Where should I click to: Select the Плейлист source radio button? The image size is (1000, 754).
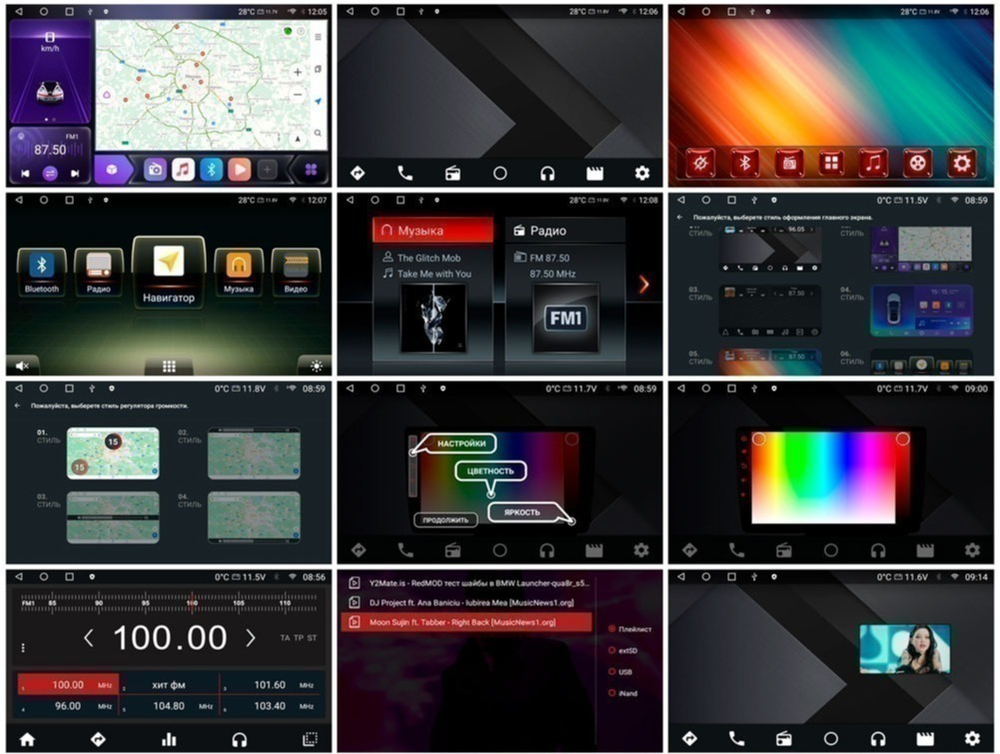coord(612,629)
